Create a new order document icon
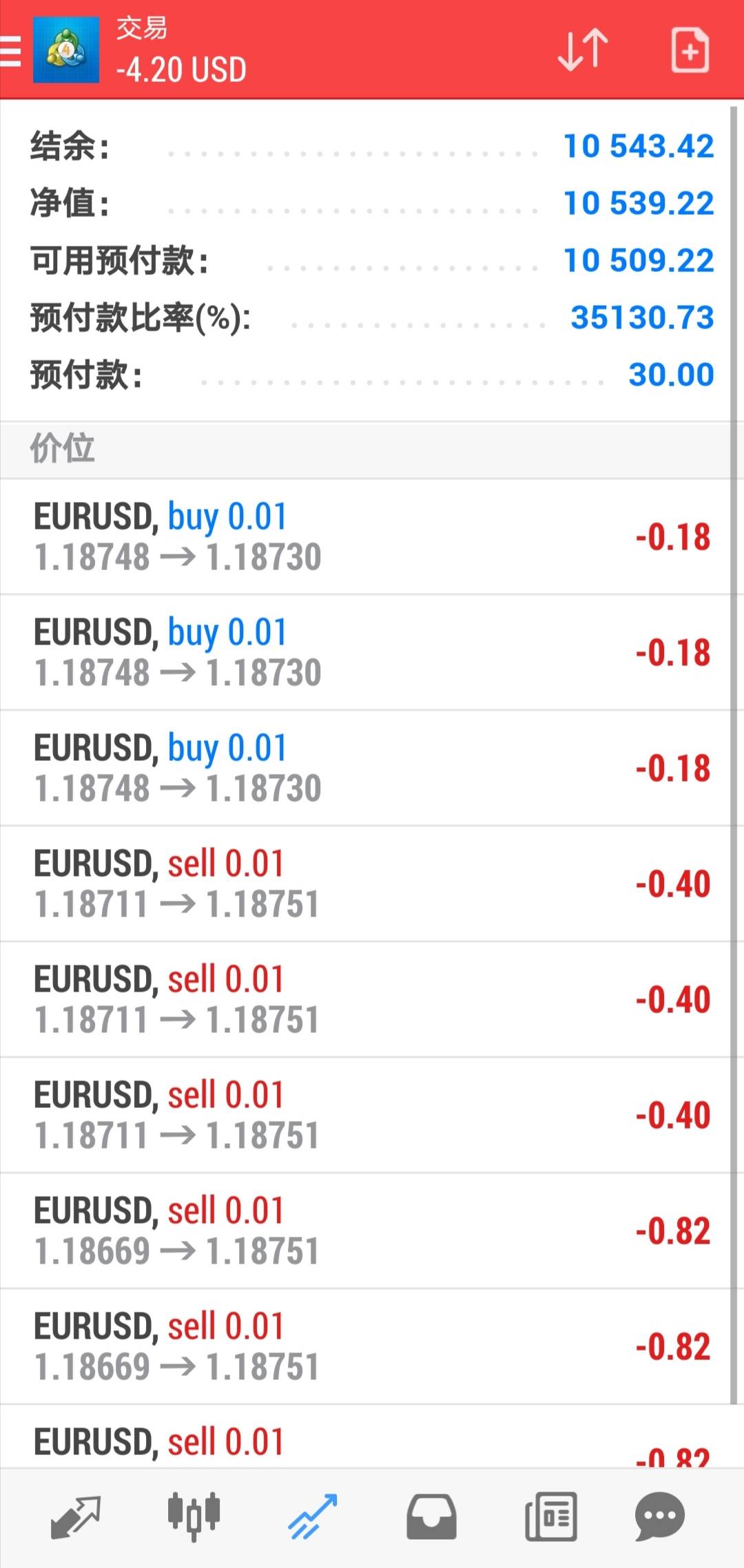Image resolution: width=744 pixels, height=1568 pixels. (x=690, y=50)
